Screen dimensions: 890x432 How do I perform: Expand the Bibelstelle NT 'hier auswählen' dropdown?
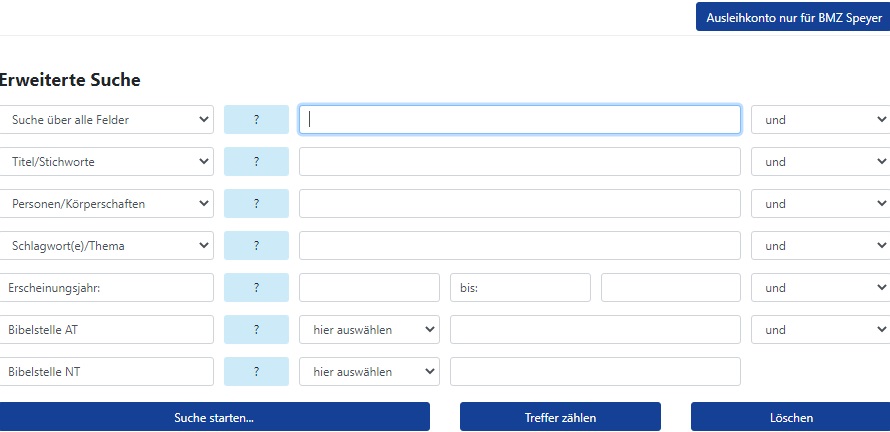pyautogui.click(x=369, y=372)
